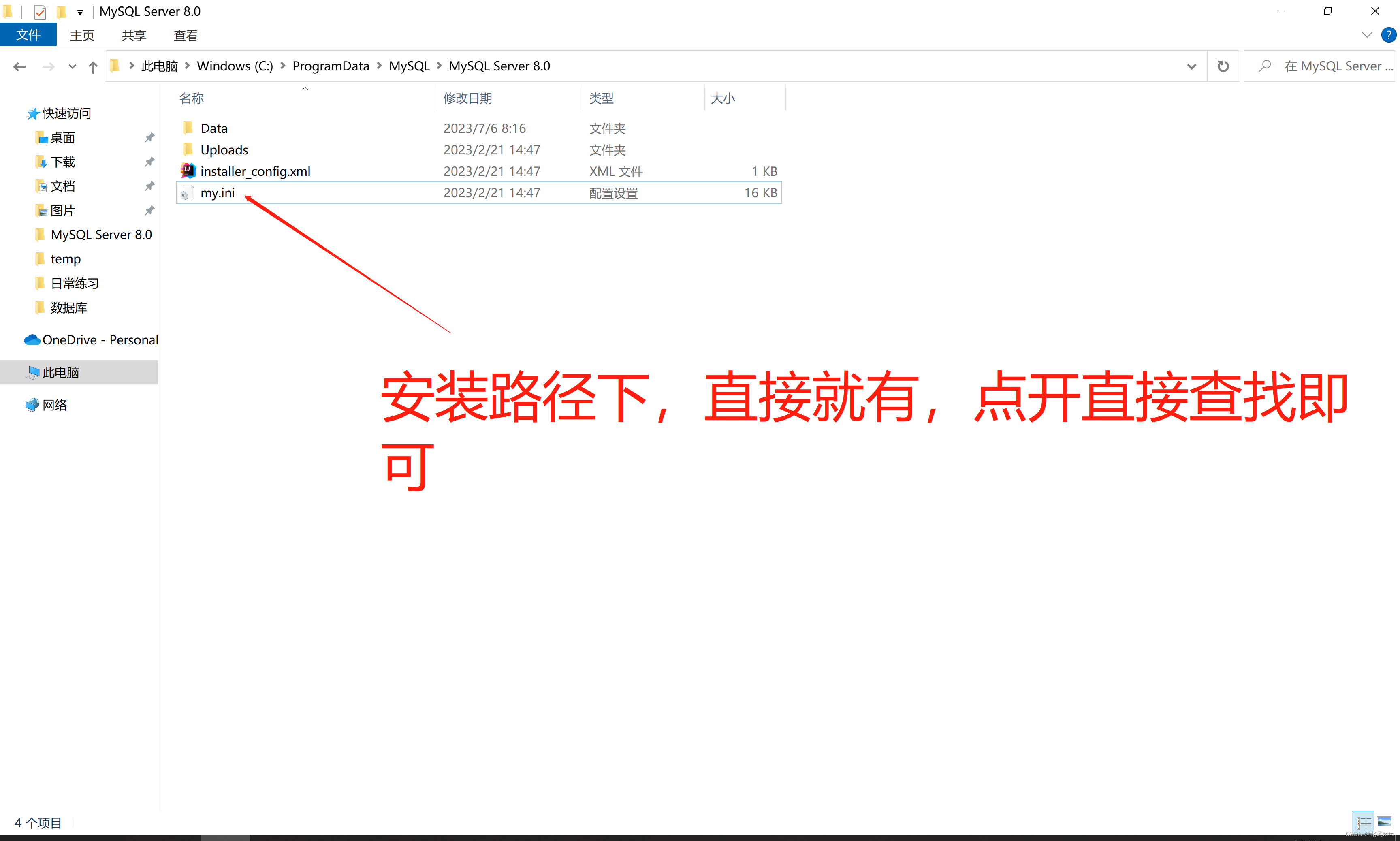
Task: Click the Forward navigation arrow
Action: pyautogui.click(x=49, y=67)
